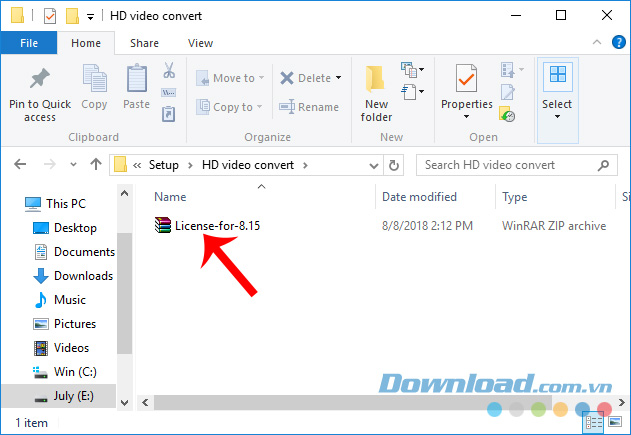Expand the Delete options arrow
Viewport: 631px width, 435px height.
pyautogui.click(x=338, y=78)
